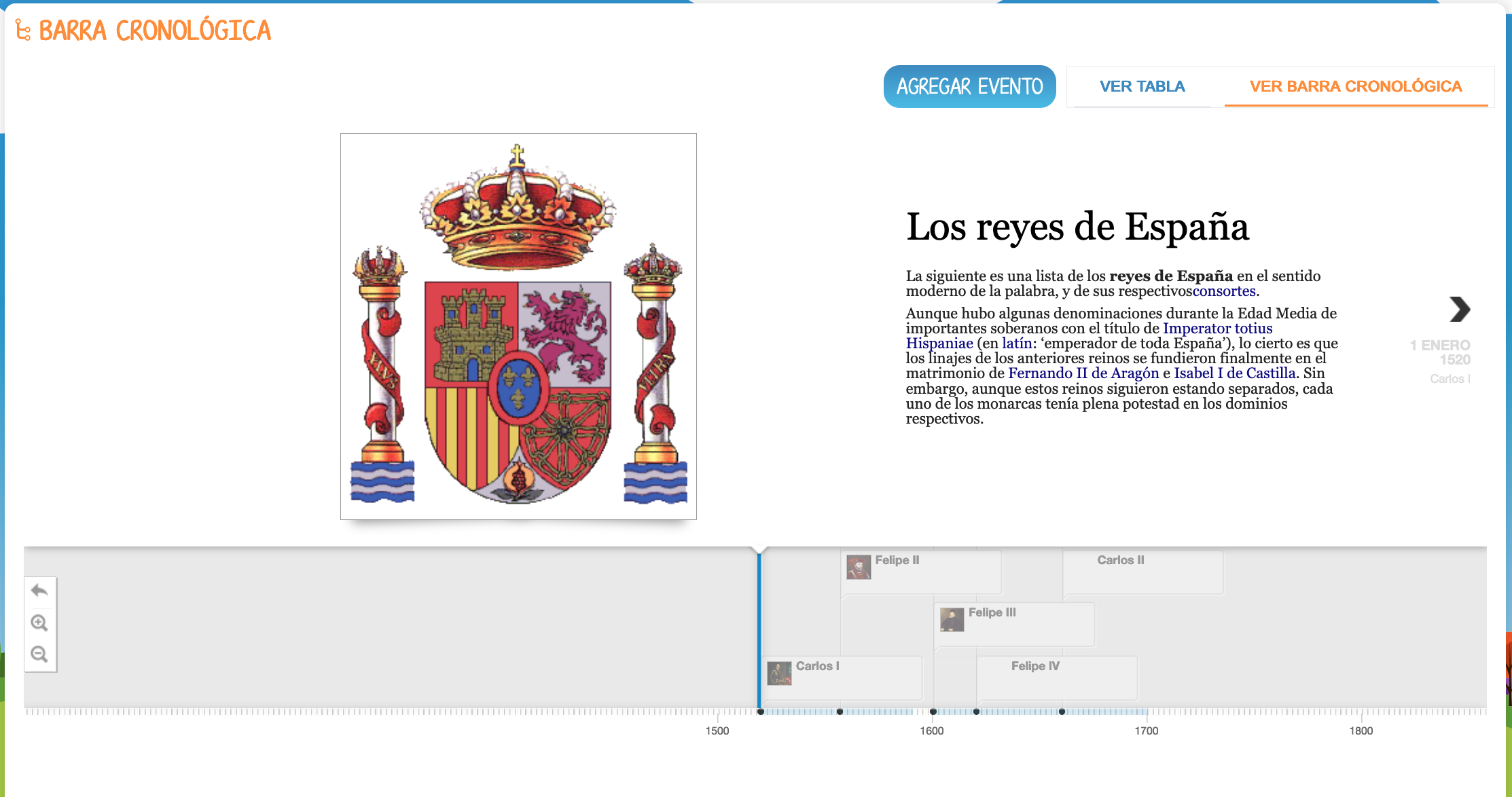Click the Carlos I portrait thumbnail

(779, 673)
